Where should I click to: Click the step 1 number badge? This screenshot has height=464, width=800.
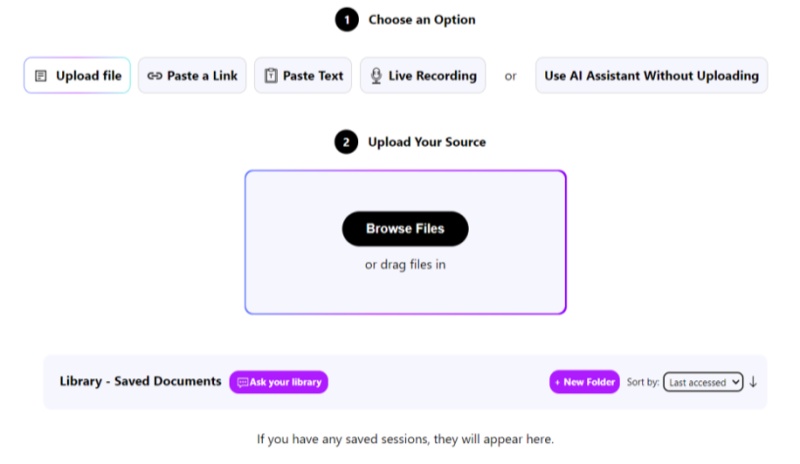click(346, 20)
